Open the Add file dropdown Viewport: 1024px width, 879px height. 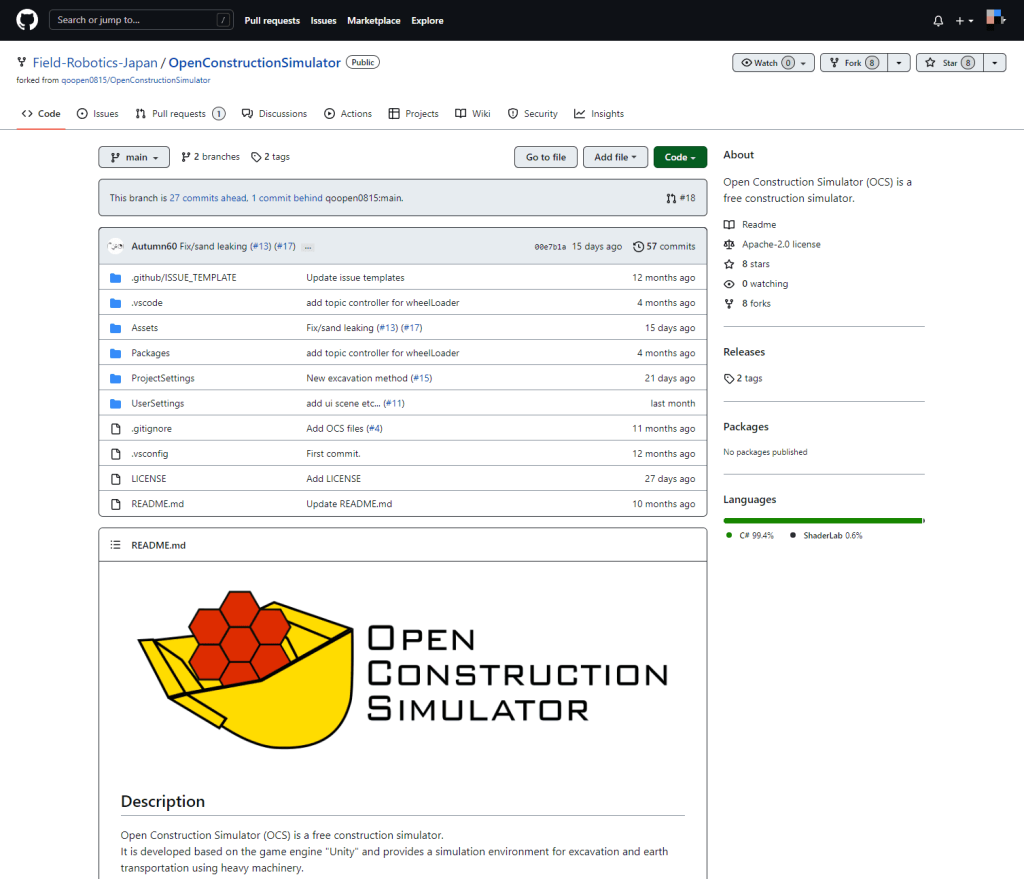(616, 157)
